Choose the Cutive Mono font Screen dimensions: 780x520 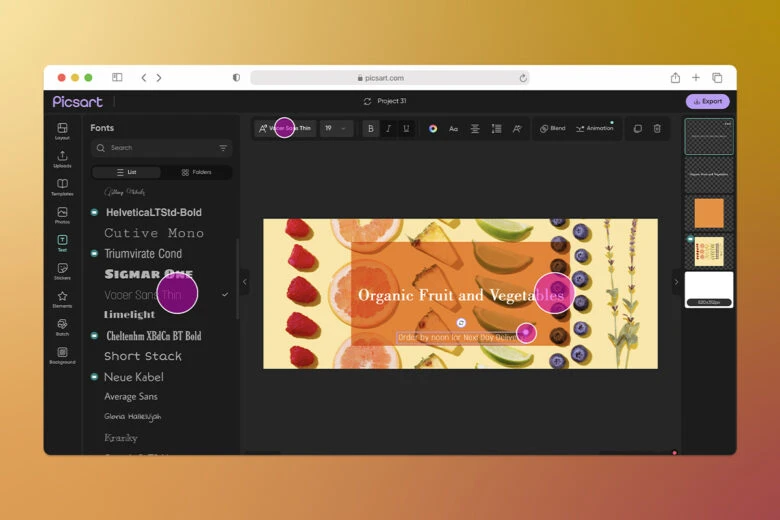pos(154,233)
